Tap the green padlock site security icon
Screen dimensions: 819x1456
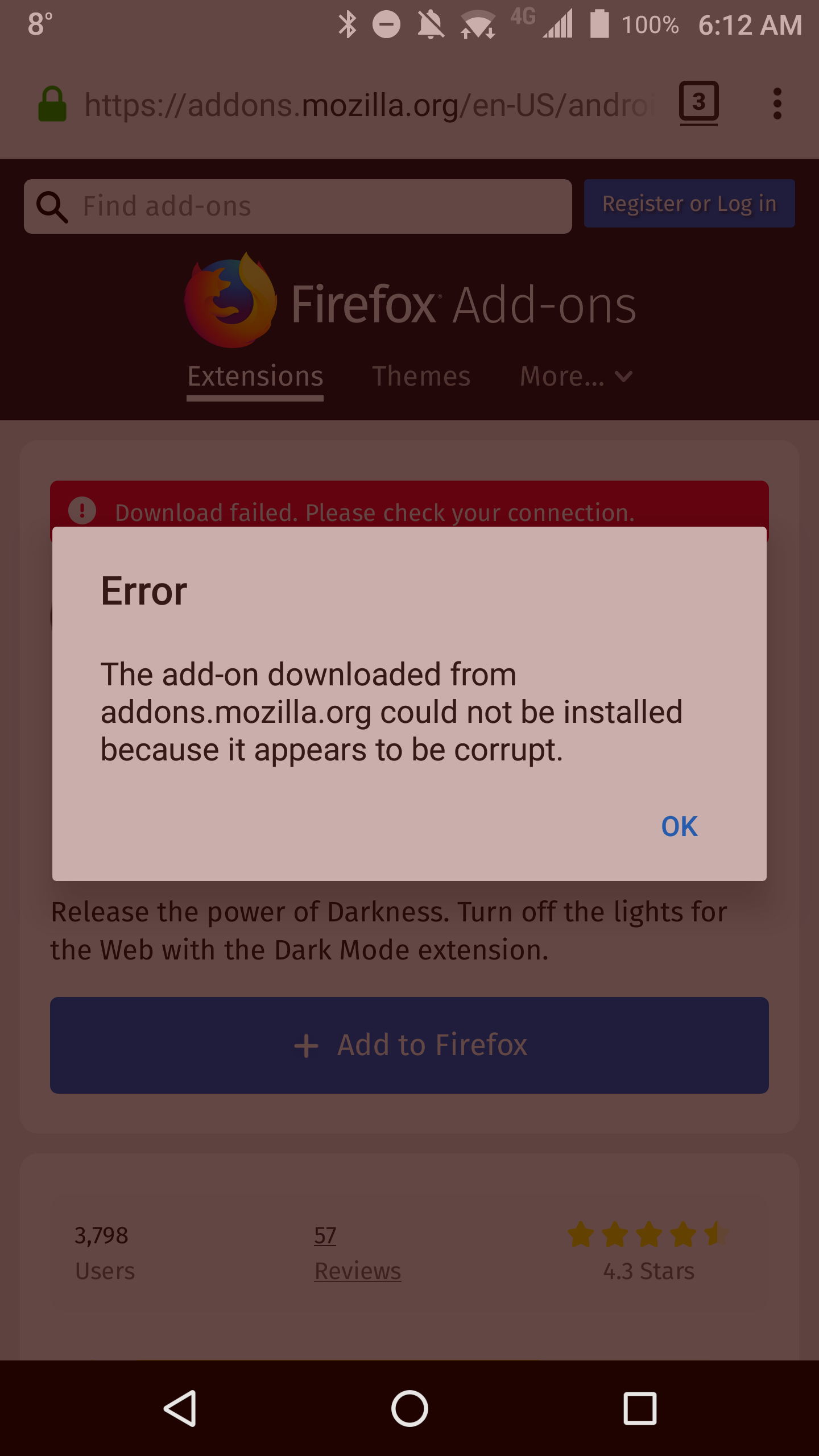[52, 105]
